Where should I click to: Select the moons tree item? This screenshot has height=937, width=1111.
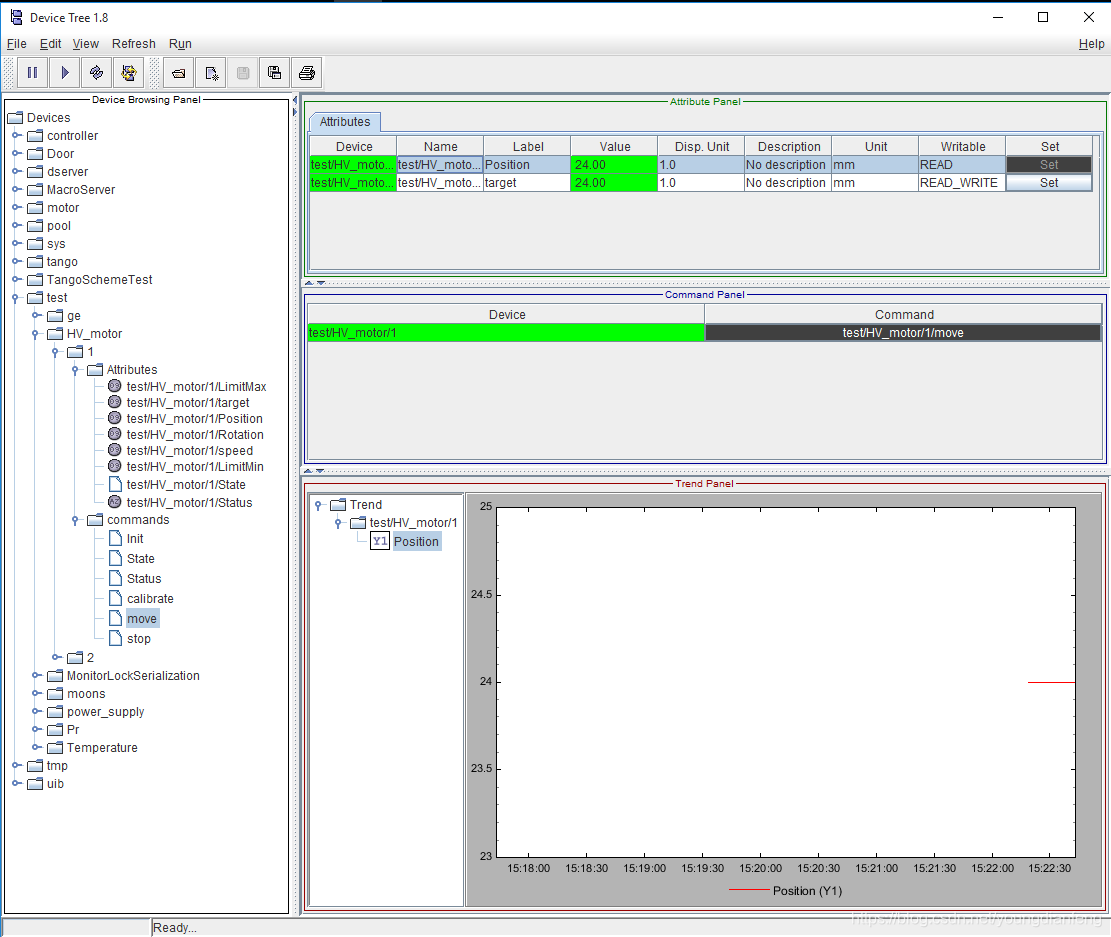pyautogui.click(x=86, y=694)
